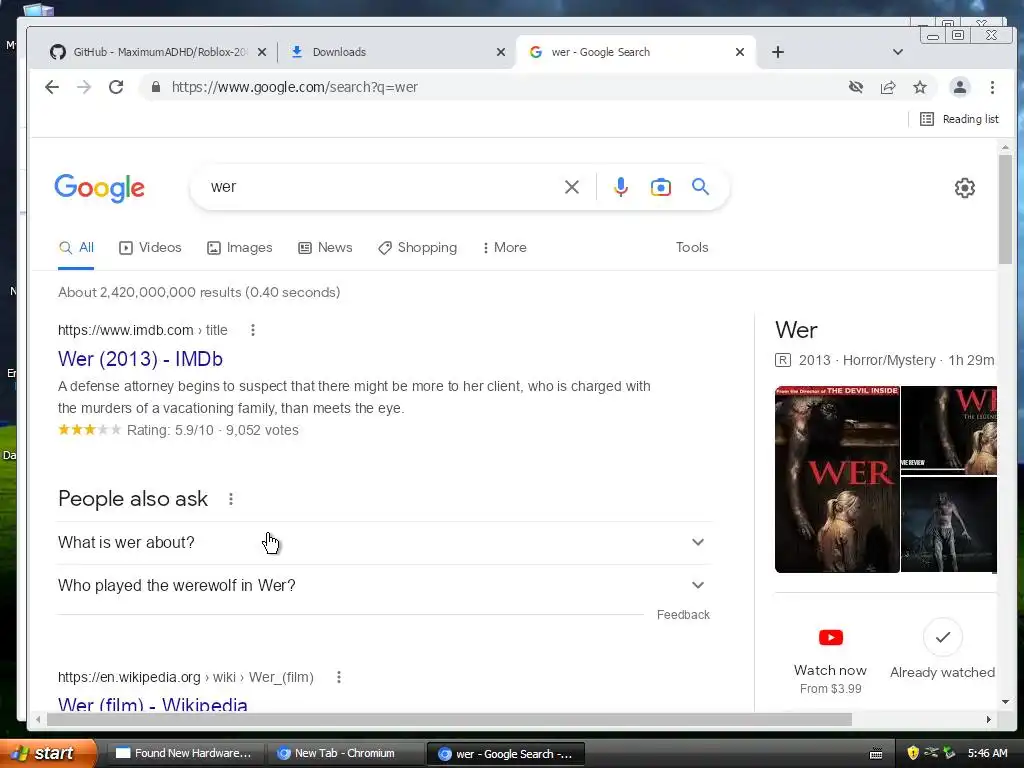Screen dimensions: 1024x768
Task: Open the Windows Start menu
Action: [x=48, y=754]
